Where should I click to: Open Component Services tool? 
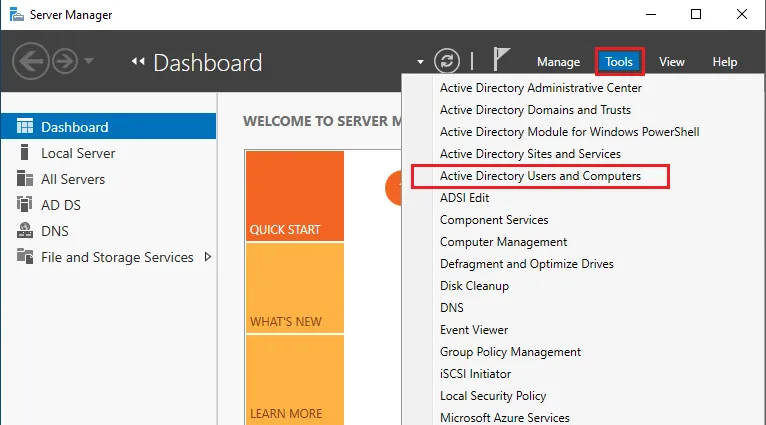[x=494, y=220]
